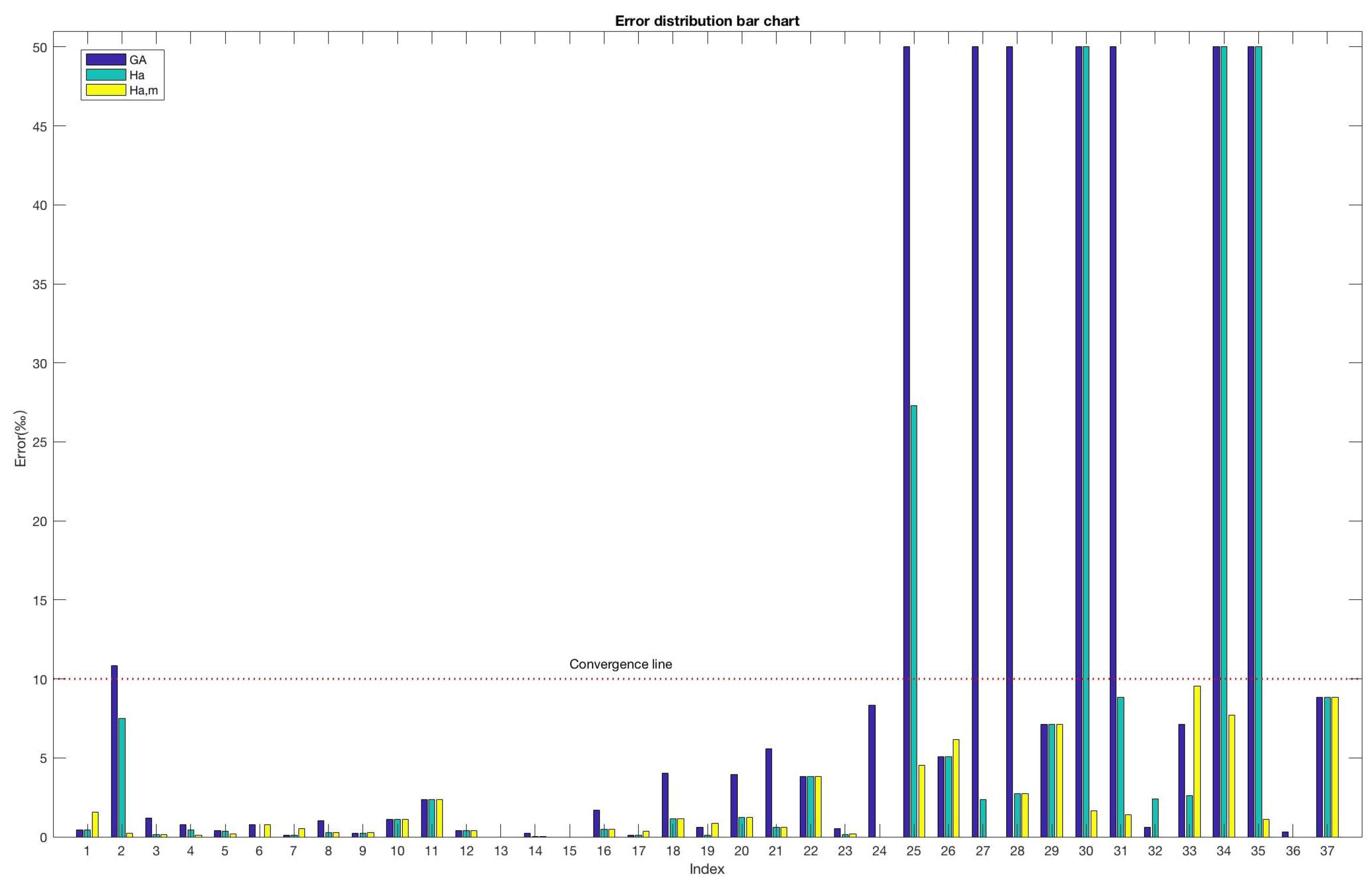The height and width of the screenshot is (891, 1372).
Task: Select the blue GA bar at index 2
Action: point(114,750)
